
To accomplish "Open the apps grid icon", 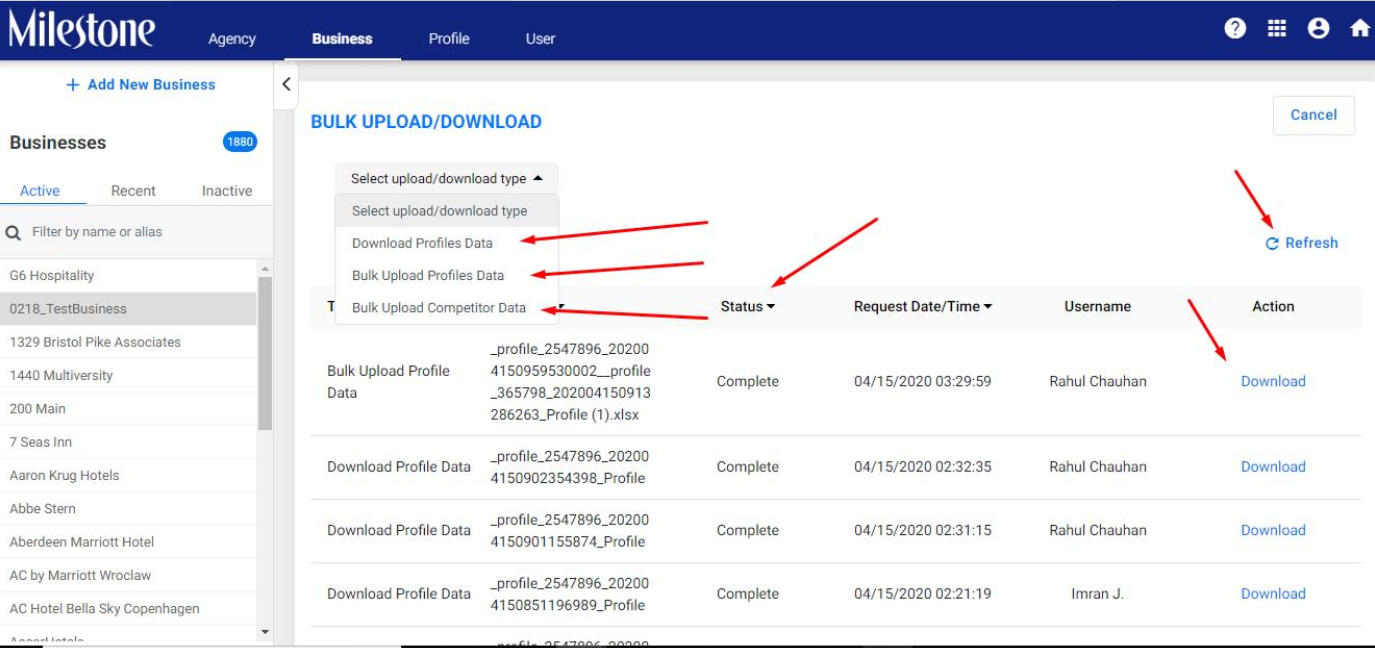I will (1277, 29).
